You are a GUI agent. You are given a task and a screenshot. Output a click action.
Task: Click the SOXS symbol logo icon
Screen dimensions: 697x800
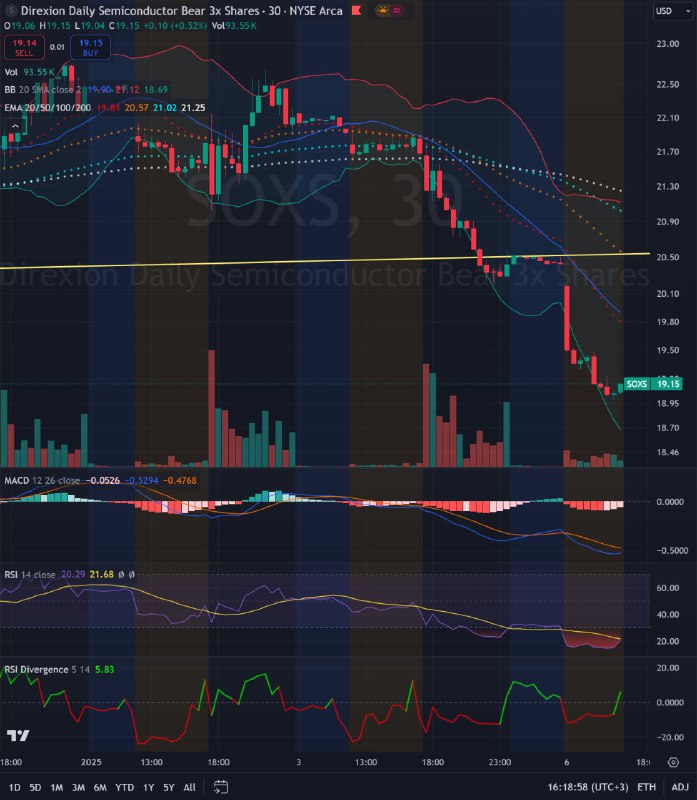coord(11,10)
